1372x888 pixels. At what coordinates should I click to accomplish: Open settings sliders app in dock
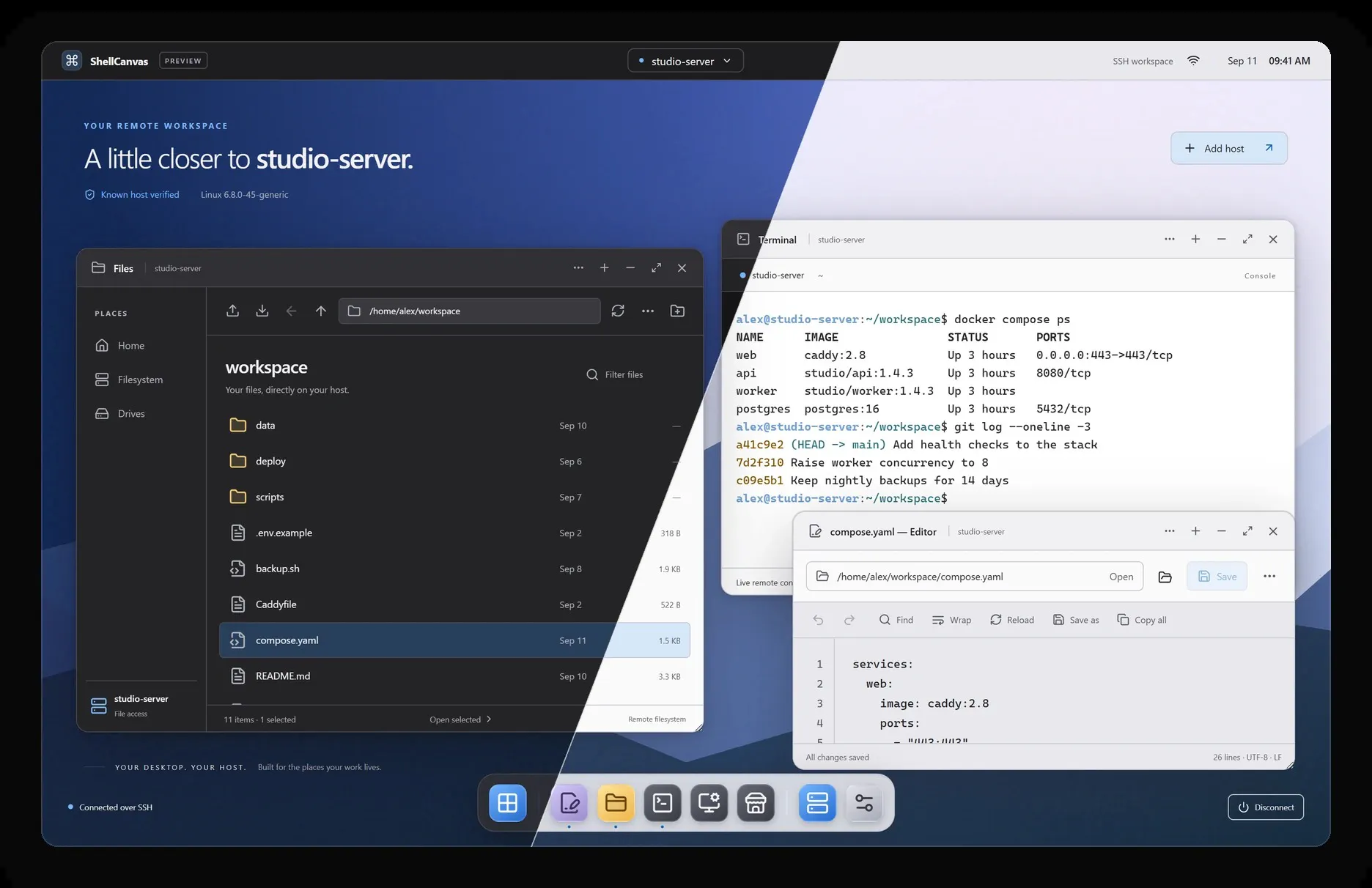864,803
